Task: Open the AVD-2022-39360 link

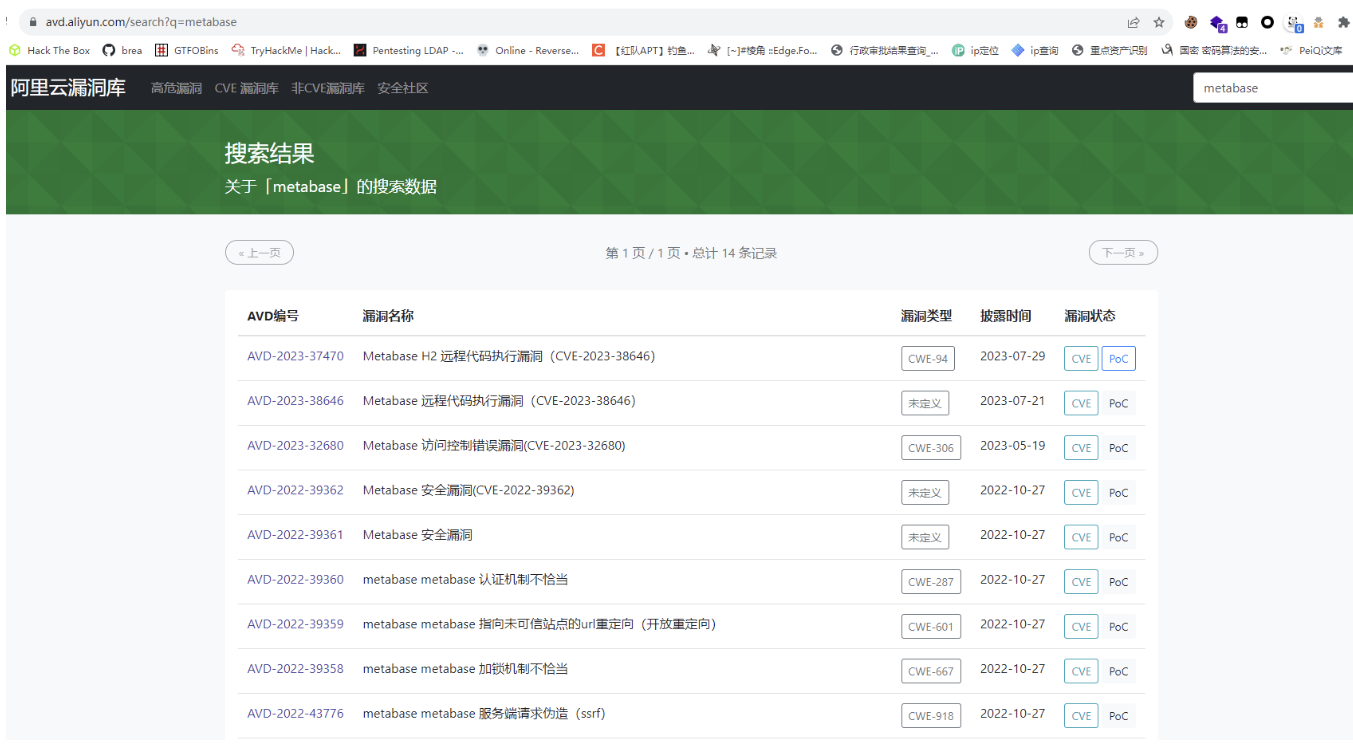Action: click(295, 580)
